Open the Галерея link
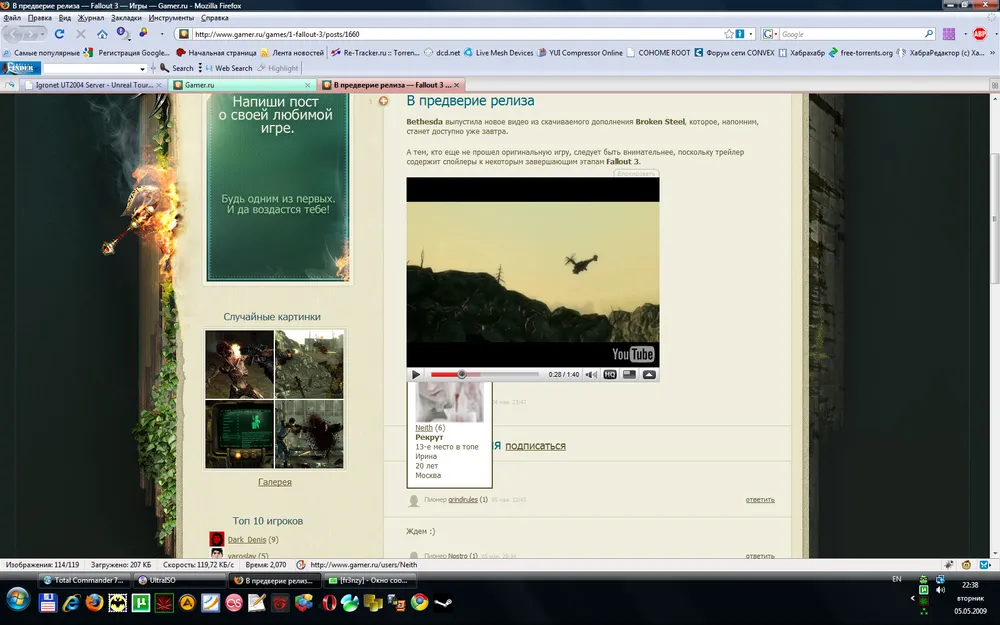The image size is (1000, 625). click(x=275, y=482)
